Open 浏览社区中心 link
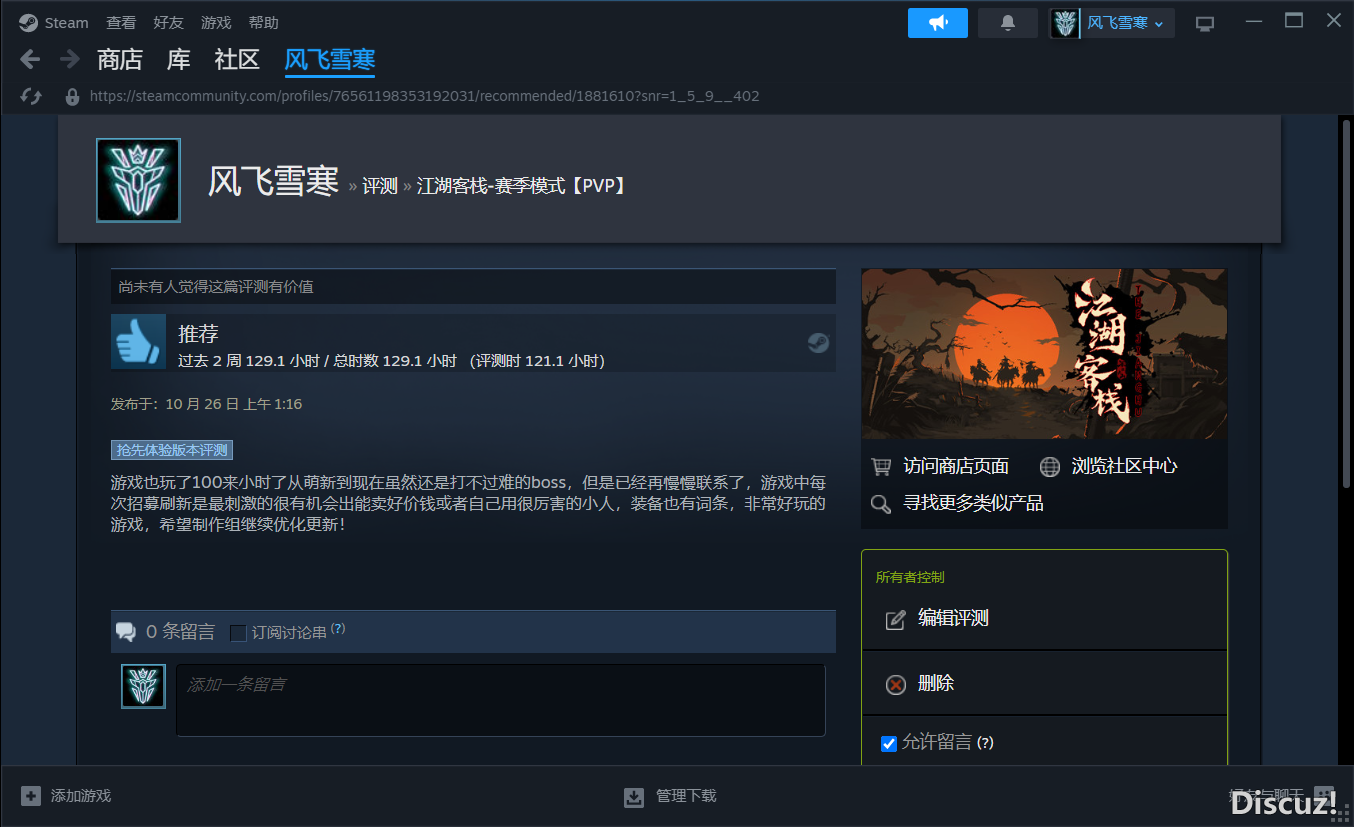 [1124, 466]
